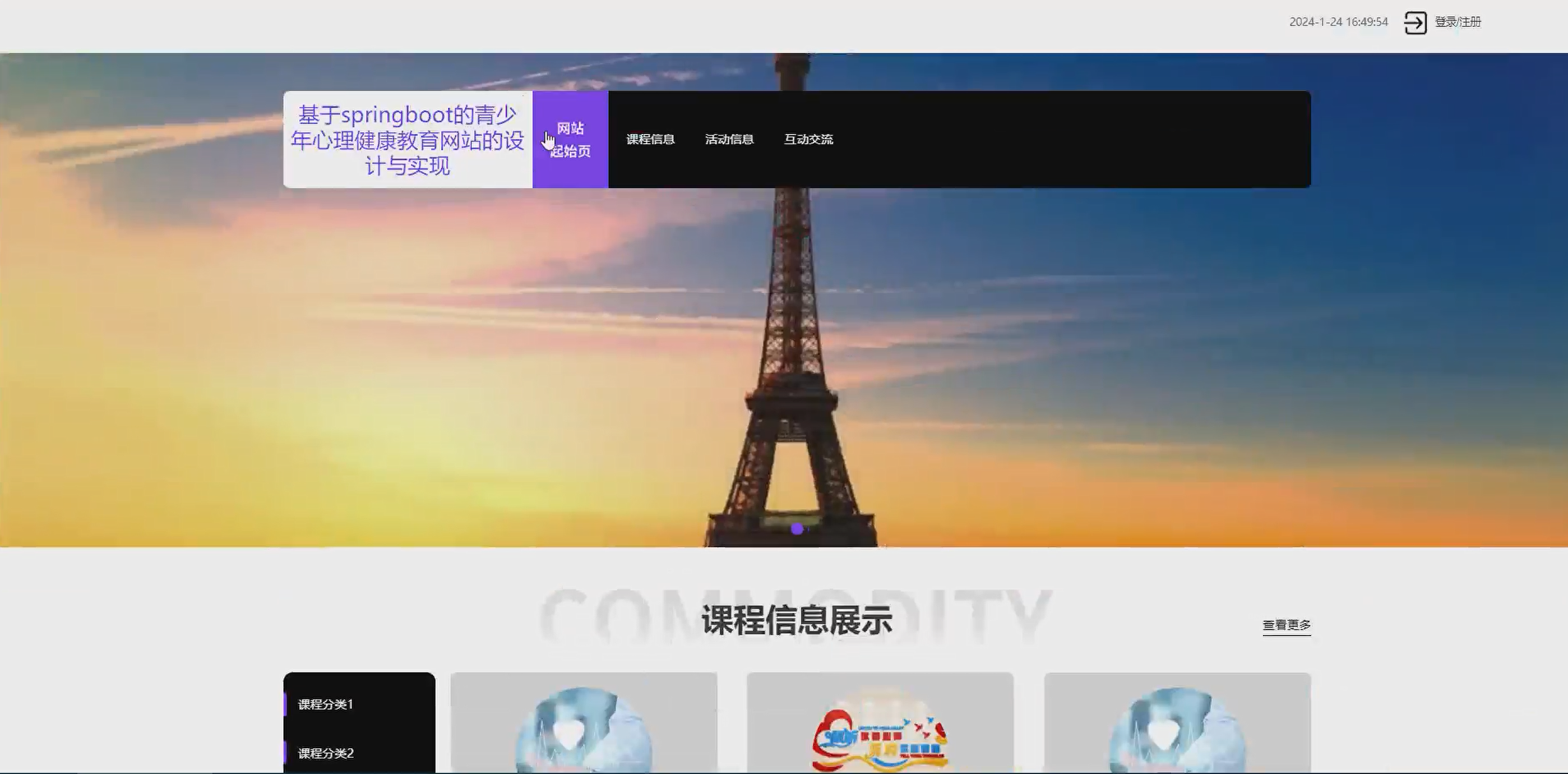Go to the 活动信息 menu item
Viewport: 1568px width, 774px height.
(x=729, y=140)
